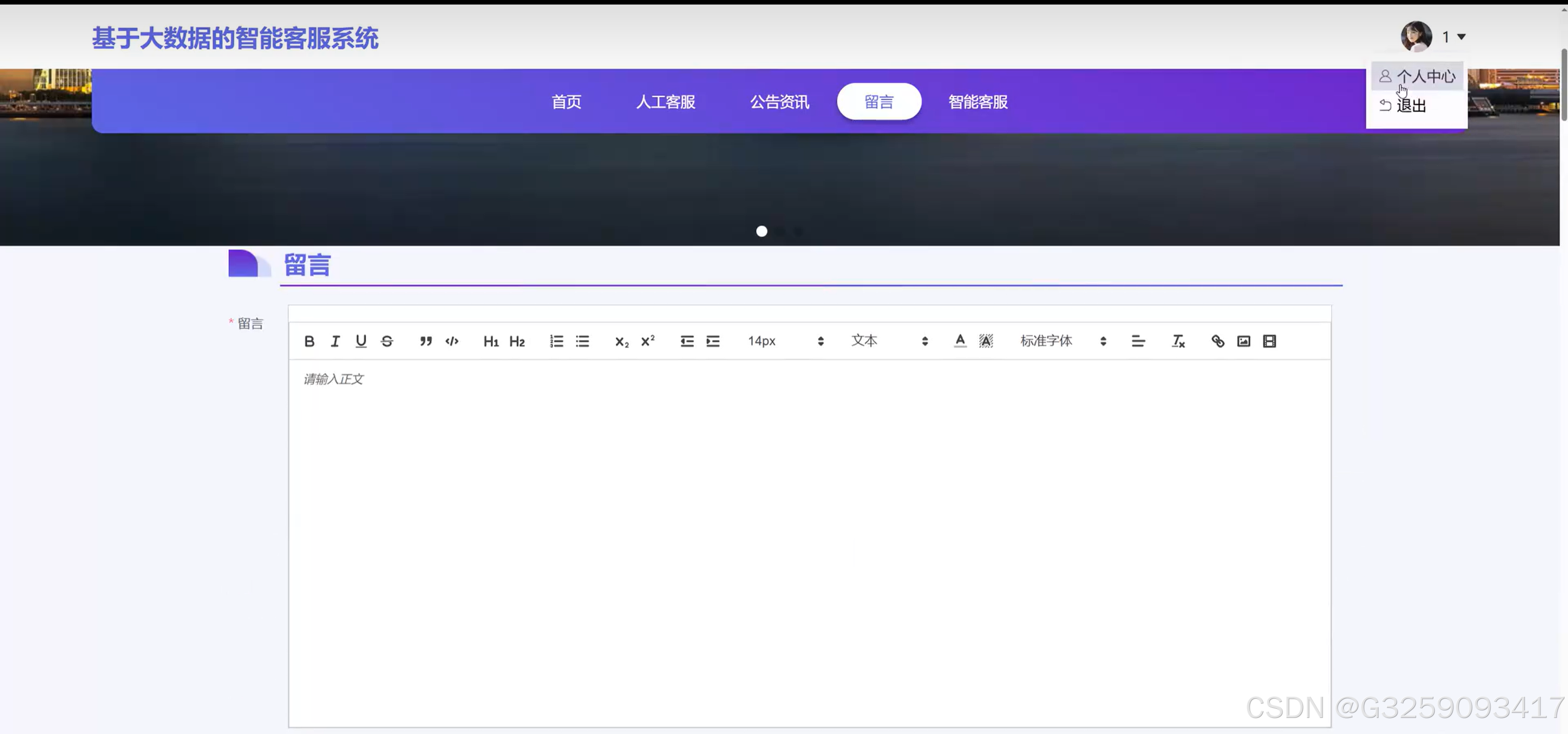Insert a video into the message
This screenshot has height=734, width=1568.
click(1270, 341)
